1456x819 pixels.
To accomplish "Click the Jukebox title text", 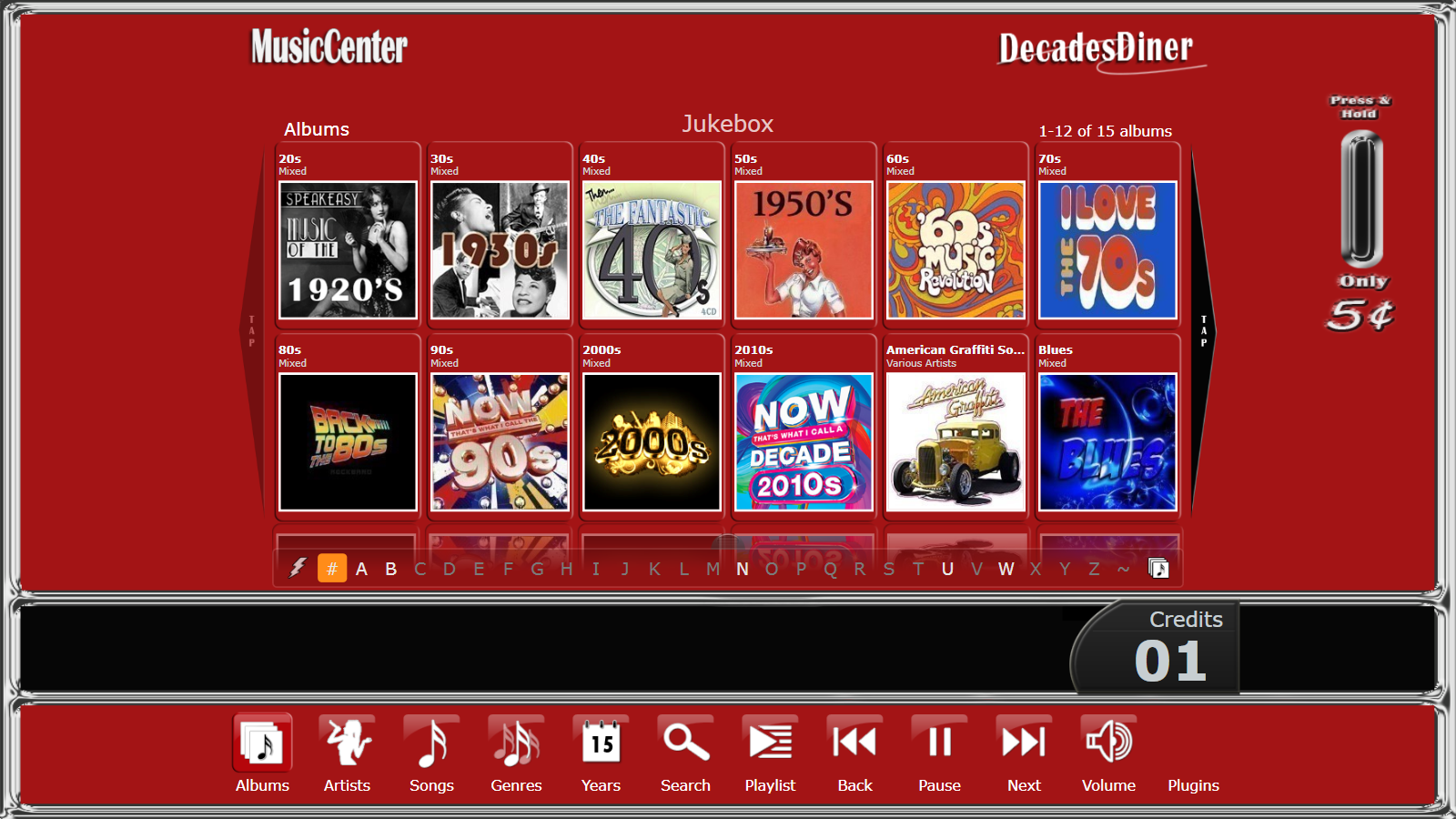I will click(x=728, y=124).
